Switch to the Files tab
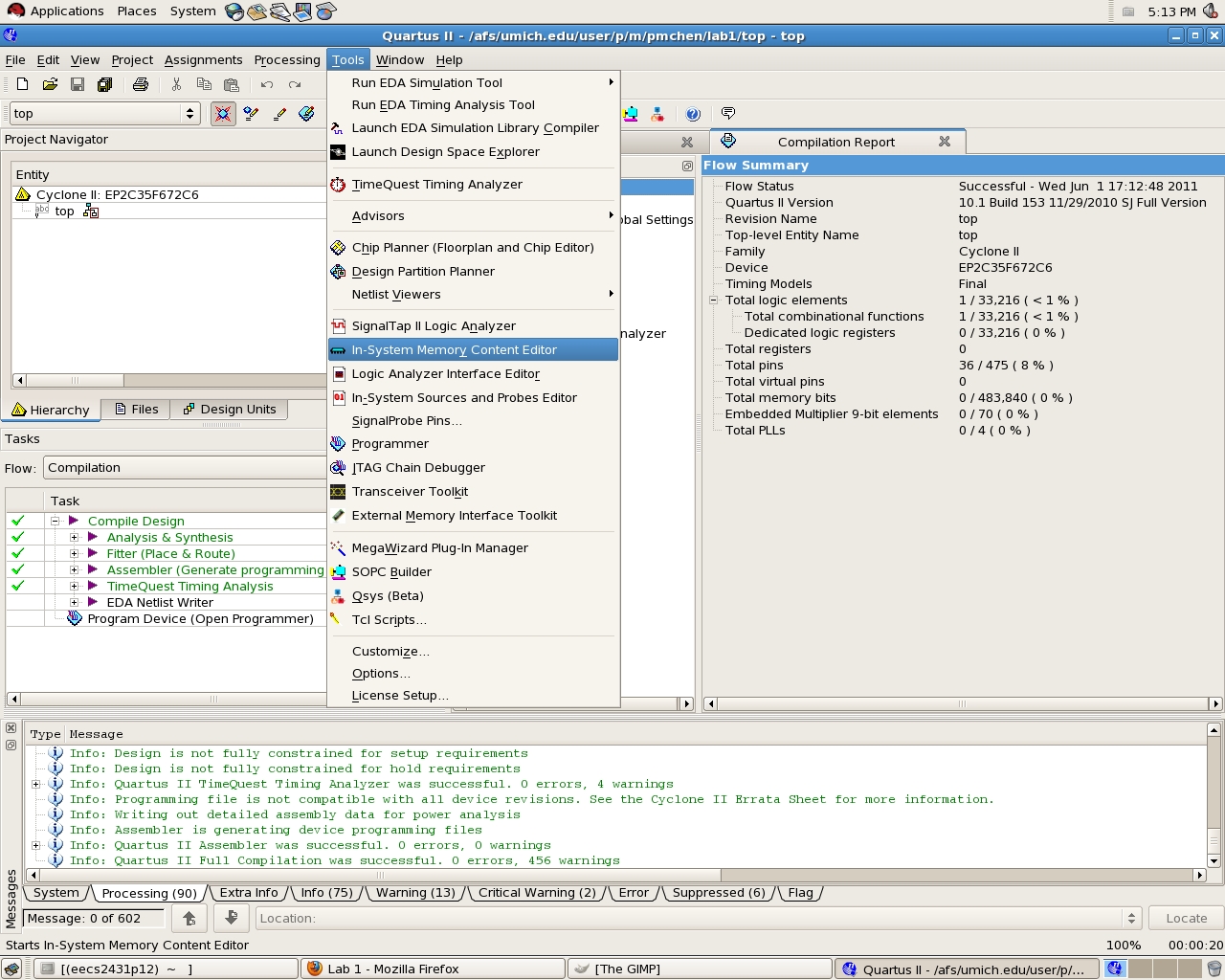The image size is (1225, 980). 136,410
